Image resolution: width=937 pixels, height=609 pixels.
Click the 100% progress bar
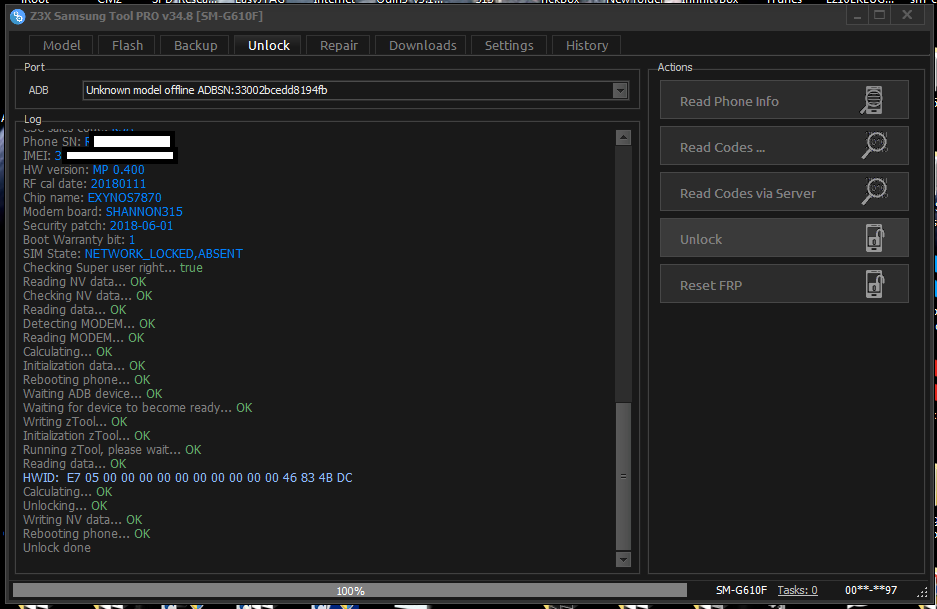coord(350,590)
